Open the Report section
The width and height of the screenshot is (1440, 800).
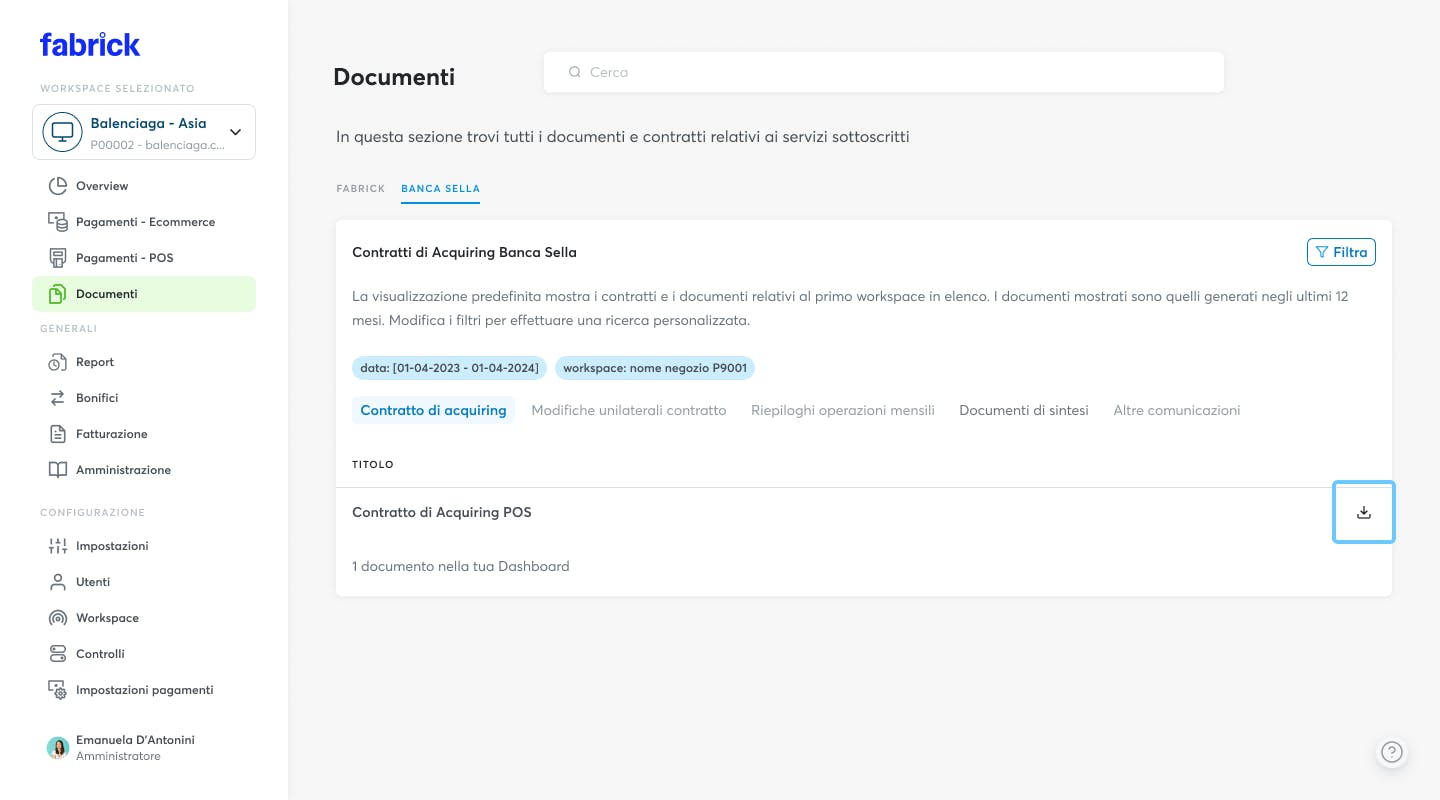144,362
